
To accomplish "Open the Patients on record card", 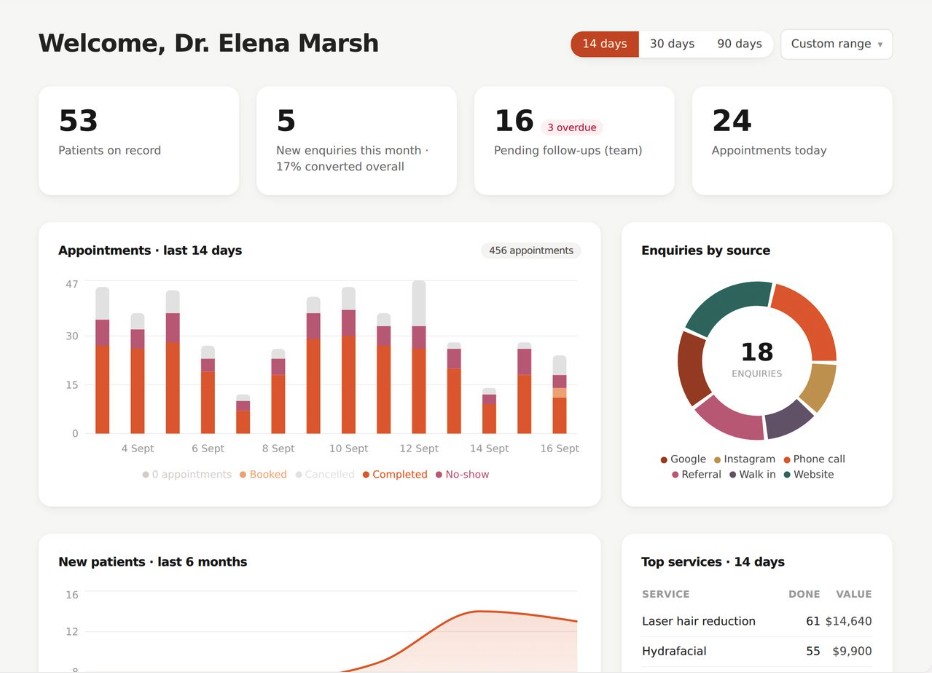I will (138, 140).
